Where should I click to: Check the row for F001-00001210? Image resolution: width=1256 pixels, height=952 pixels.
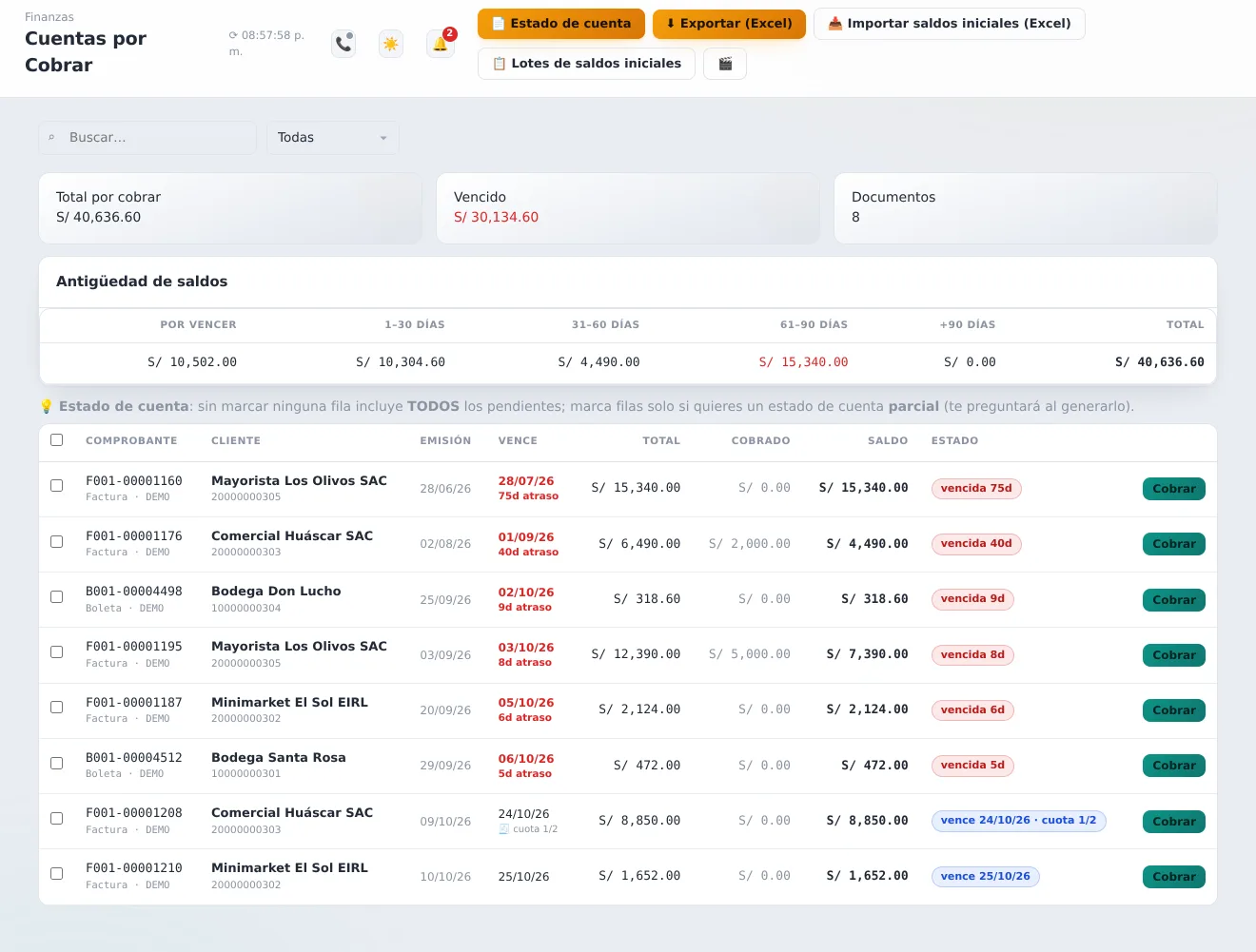click(x=57, y=873)
